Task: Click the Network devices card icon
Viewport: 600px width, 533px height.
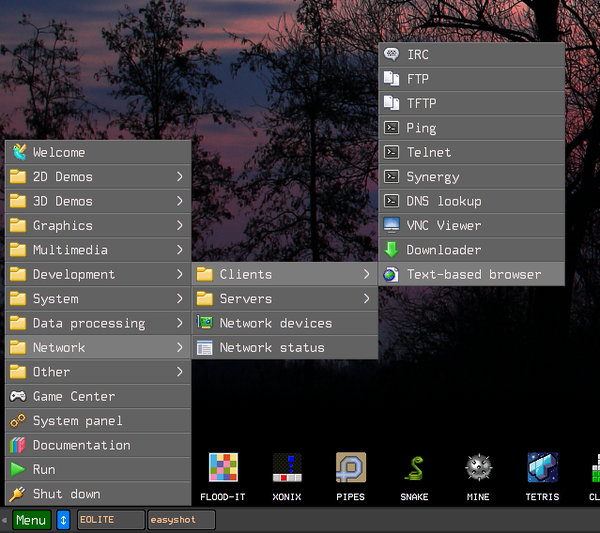Action: point(205,323)
